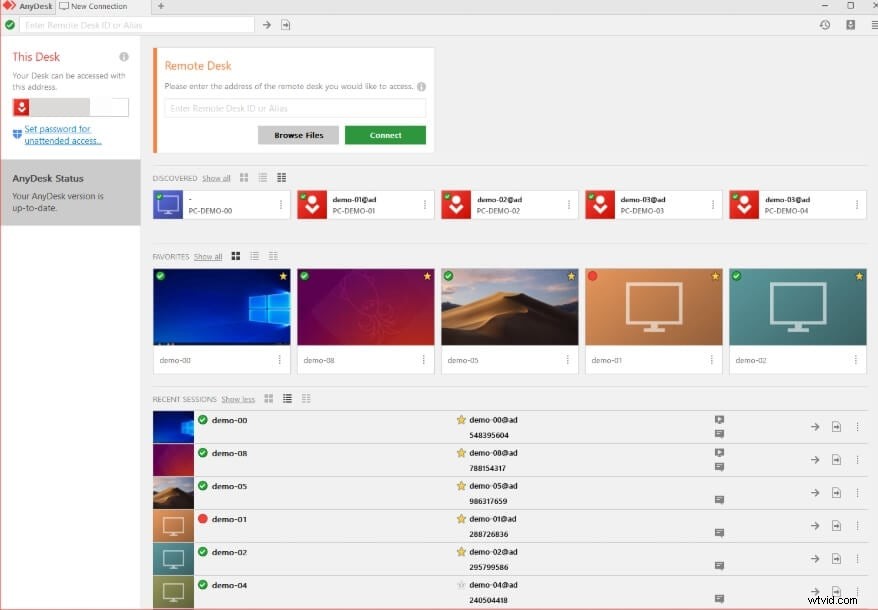Click the green Connect button
The image size is (878, 610).
(x=385, y=134)
